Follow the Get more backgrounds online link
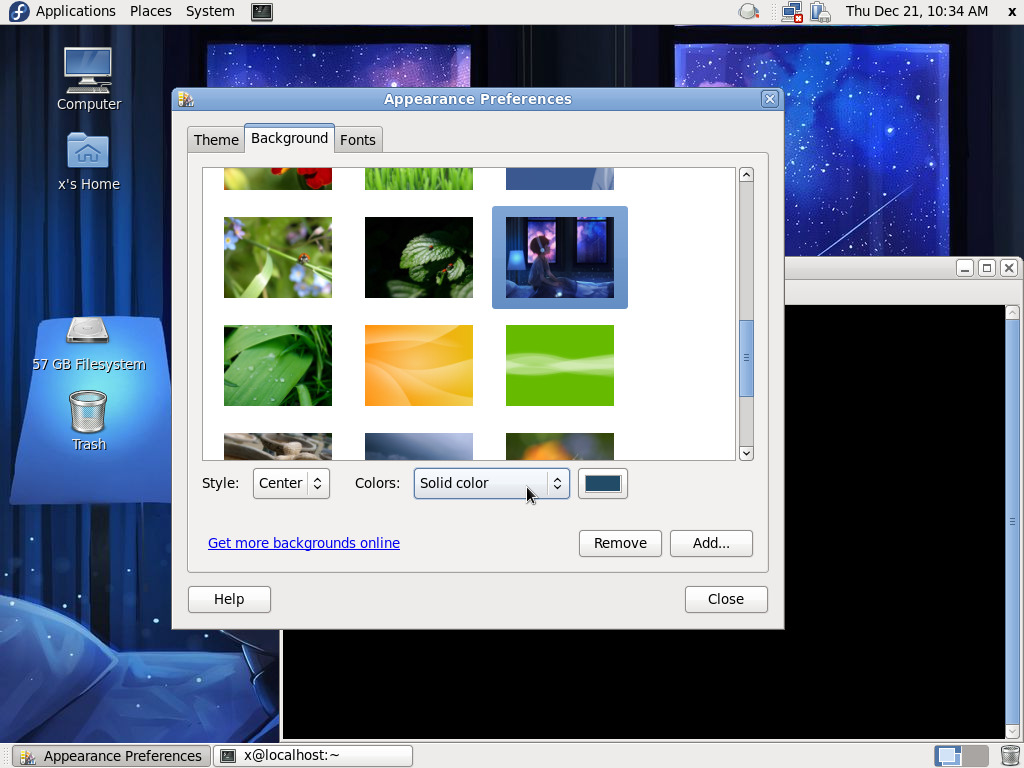 click(x=304, y=543)
